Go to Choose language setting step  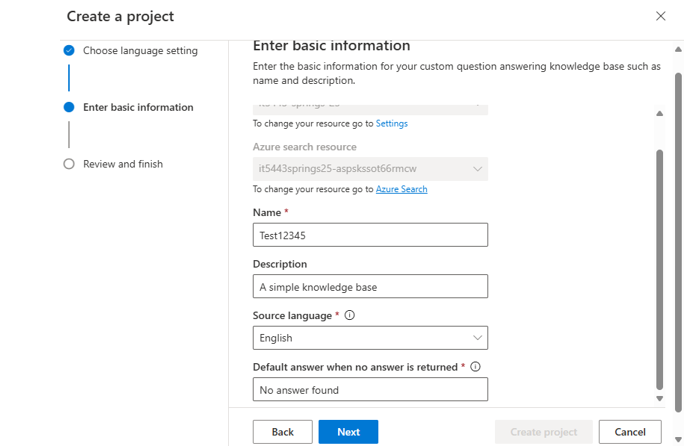(x=140, y=51)
